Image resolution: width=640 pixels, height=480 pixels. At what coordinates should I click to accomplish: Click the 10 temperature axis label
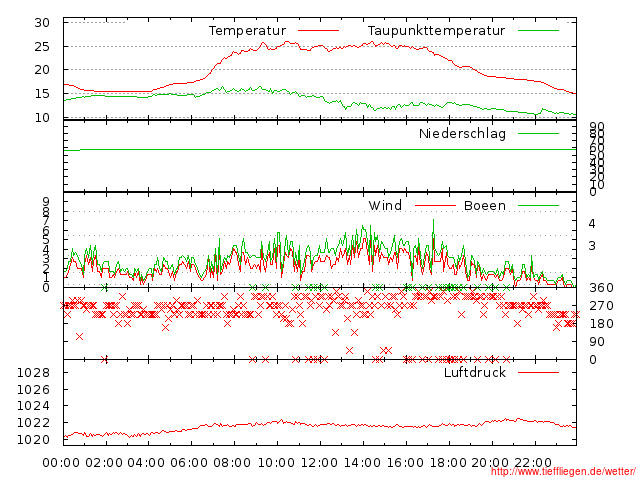(42, 118)
